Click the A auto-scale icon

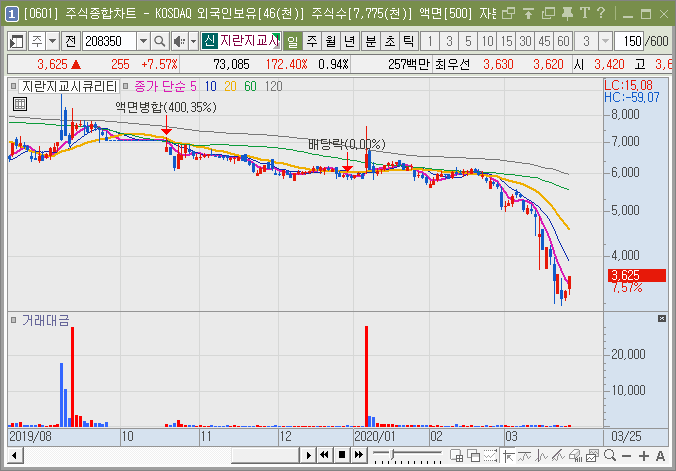660,455
